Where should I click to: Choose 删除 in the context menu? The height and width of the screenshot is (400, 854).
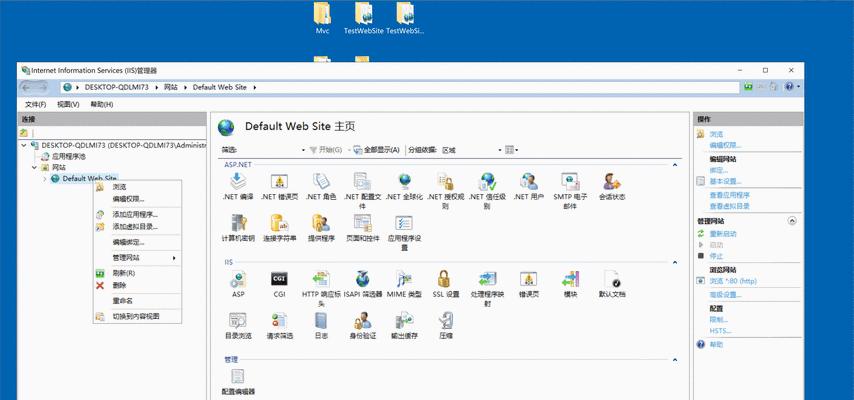137,285
